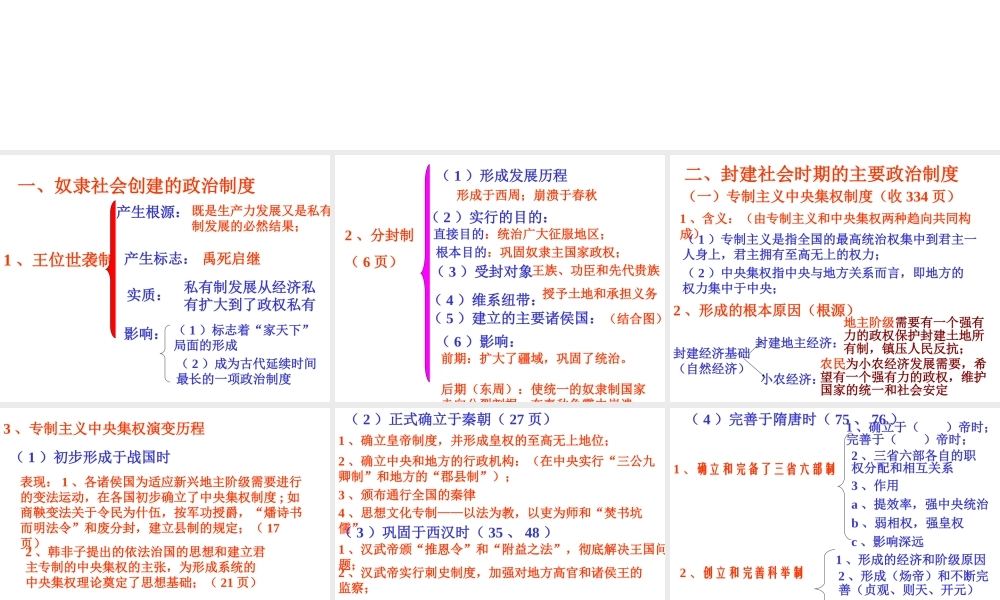Select the line a、提效率,强中央统治
The image size is (1000, 600).
coord(920,504)
